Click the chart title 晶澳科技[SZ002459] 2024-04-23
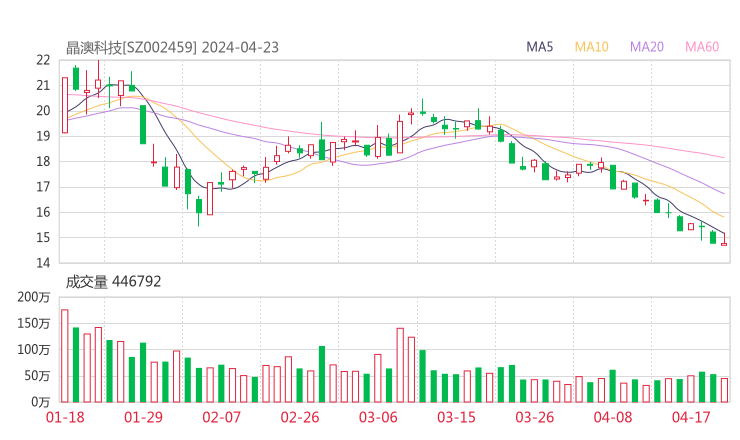Image resolution: width=740 pixels, height=440 pixels. click(x=172, y=48)
